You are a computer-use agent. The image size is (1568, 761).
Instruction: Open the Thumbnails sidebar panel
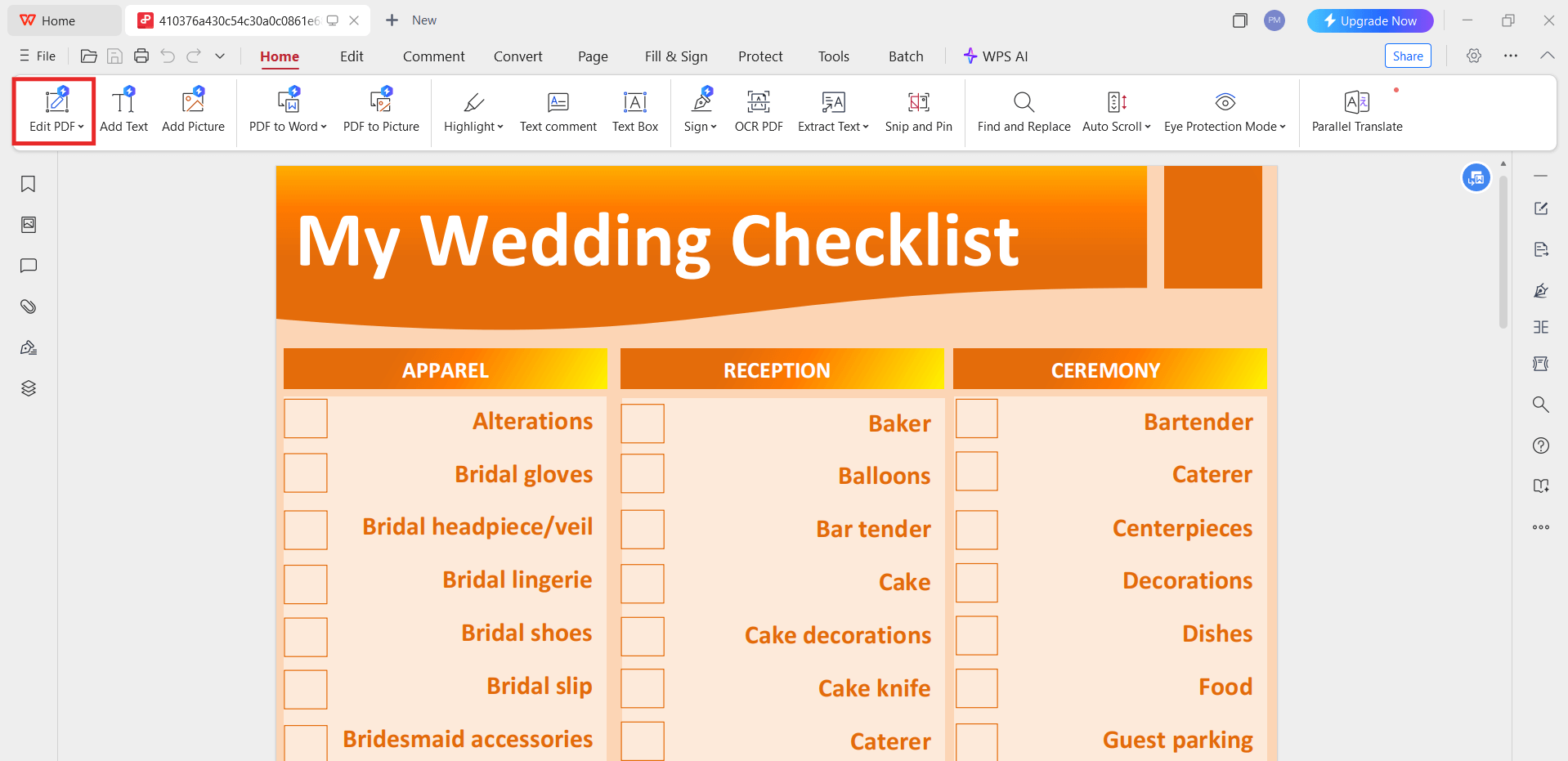coord(29,225)
